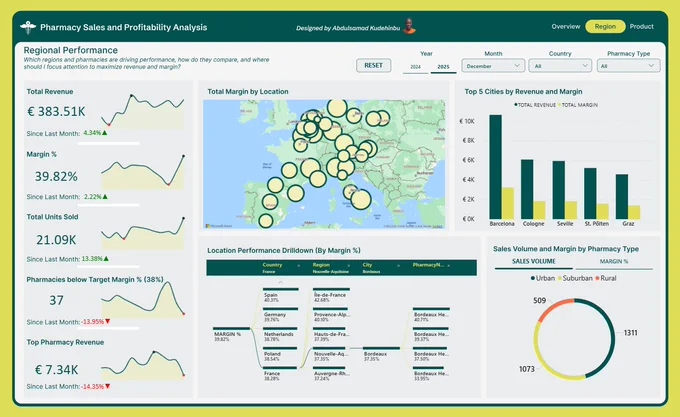The height and width of the screenshot is (417, 680).
Task: Click red down arrow beside -14.35%
Action: (x=108, y=386)
